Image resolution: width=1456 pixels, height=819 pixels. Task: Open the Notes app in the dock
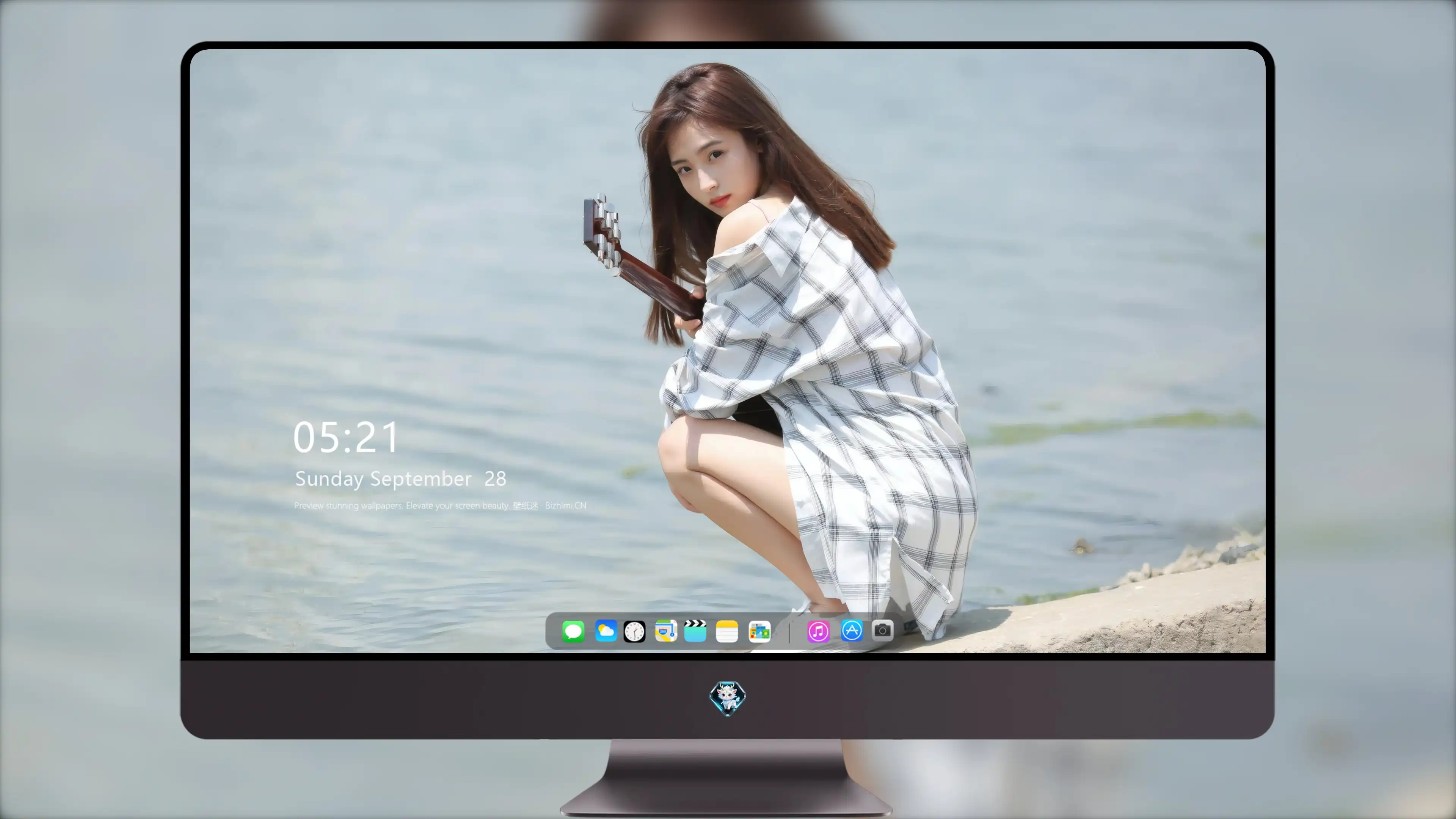pyautogui.click(x=727, y=631)
